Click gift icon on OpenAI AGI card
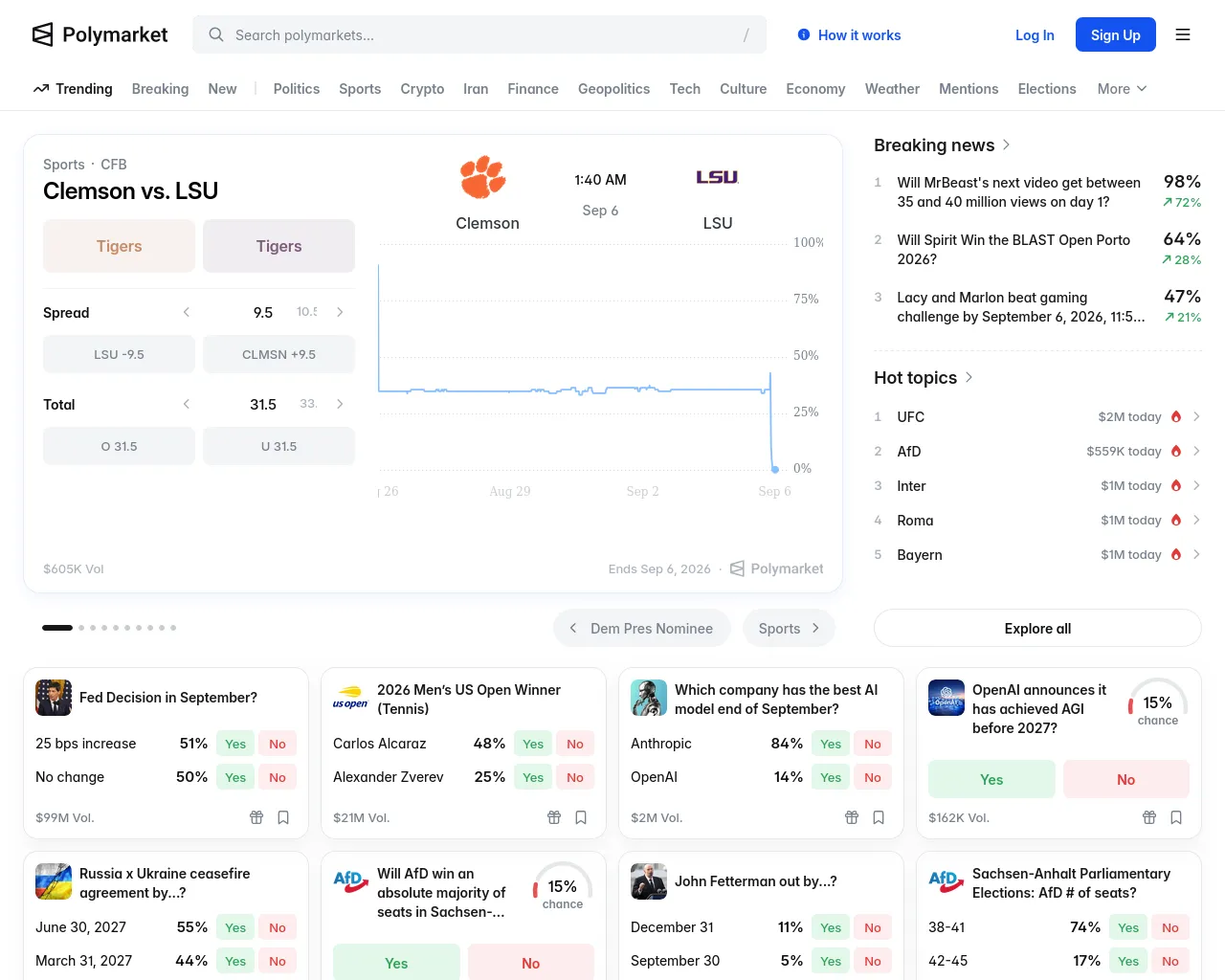 [1149, 817]
